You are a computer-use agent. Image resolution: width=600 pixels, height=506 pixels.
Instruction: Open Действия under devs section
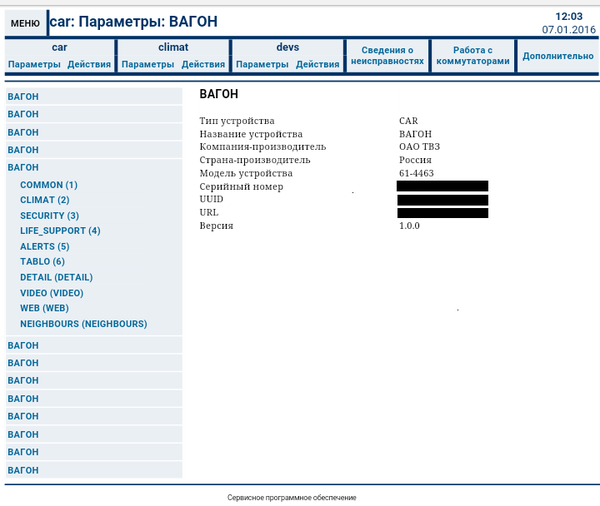(318, 64)
